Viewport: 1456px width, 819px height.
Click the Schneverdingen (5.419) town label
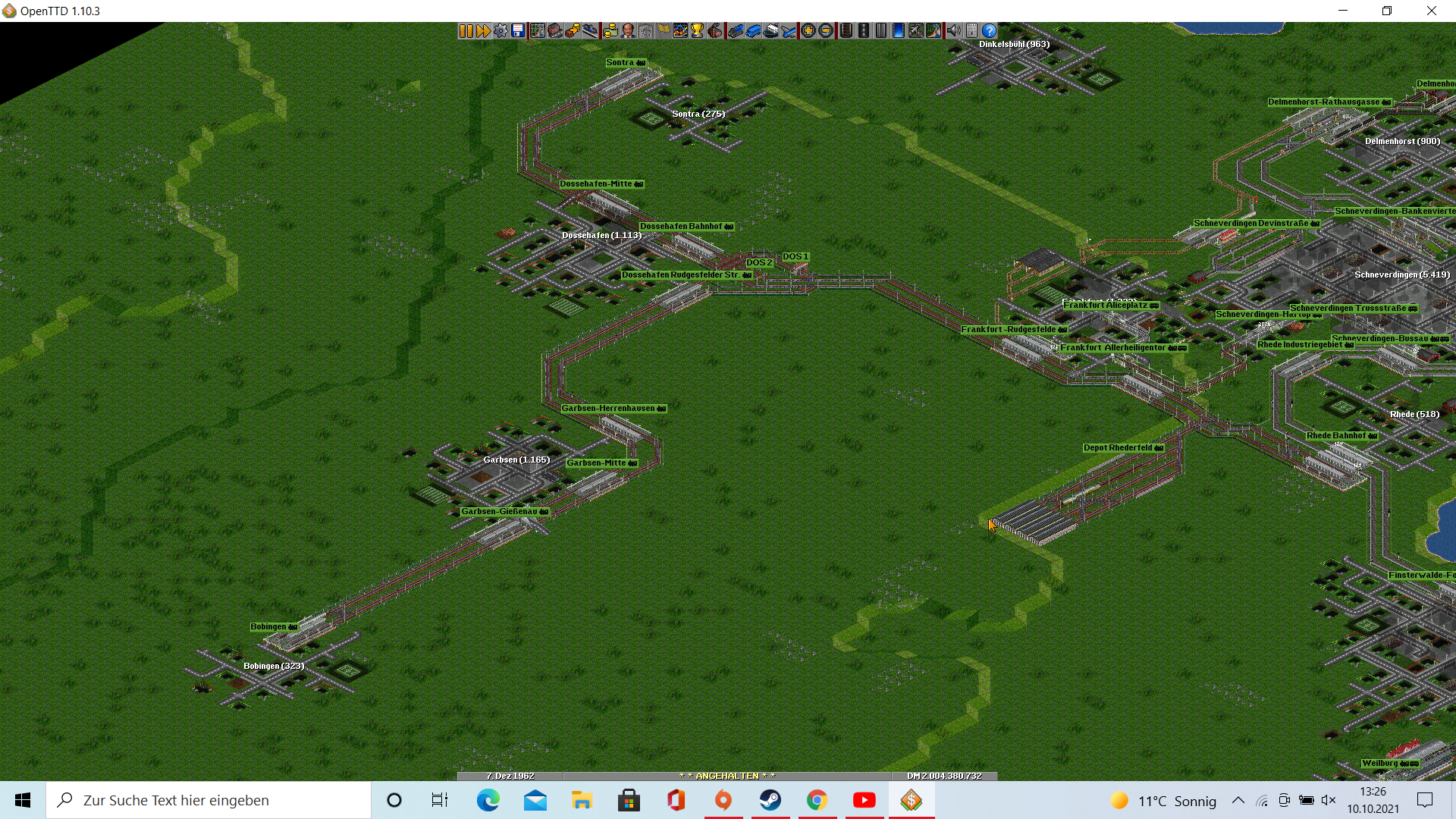tap(1401, 275)
